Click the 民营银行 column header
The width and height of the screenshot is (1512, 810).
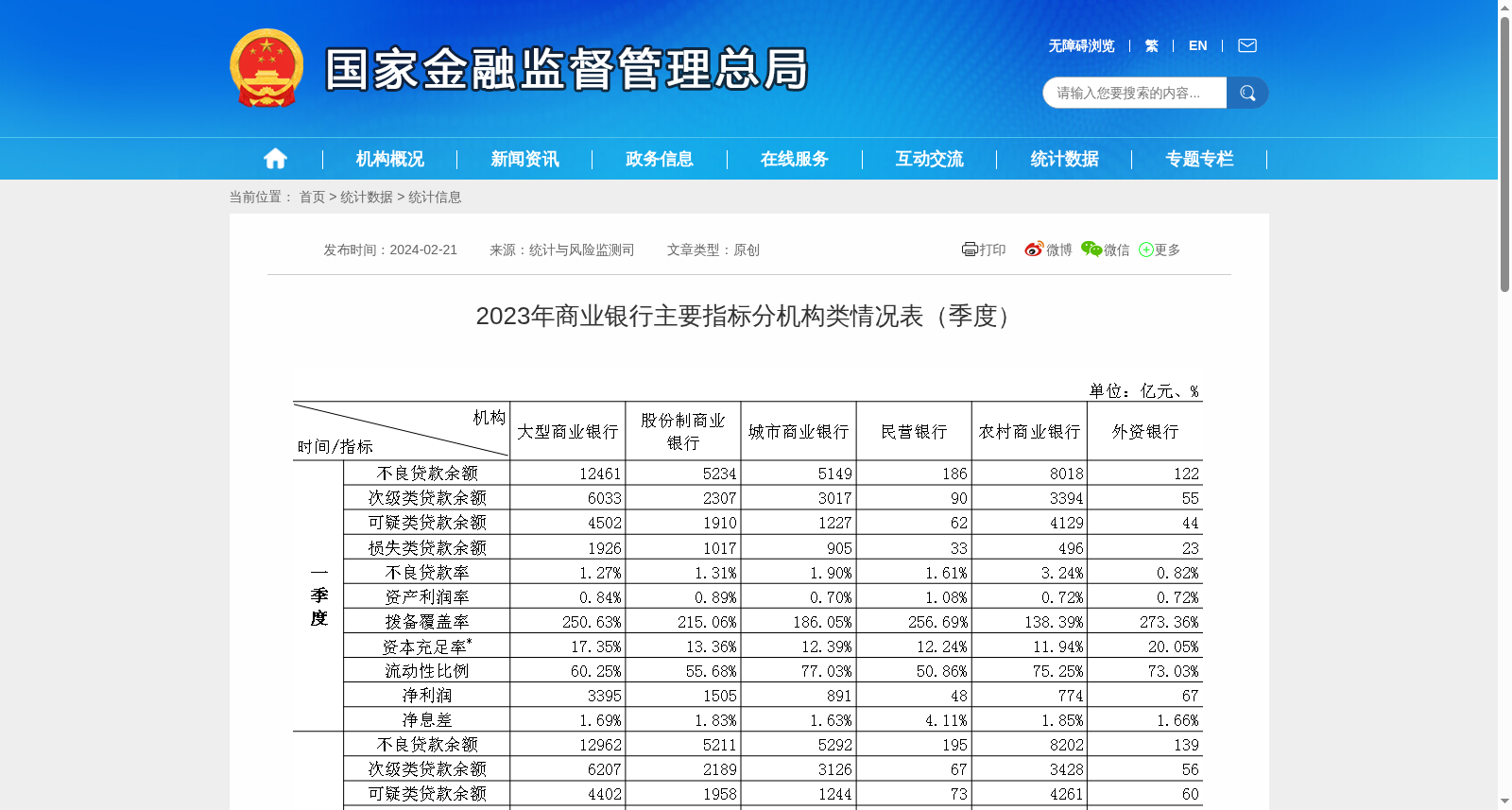914,432
